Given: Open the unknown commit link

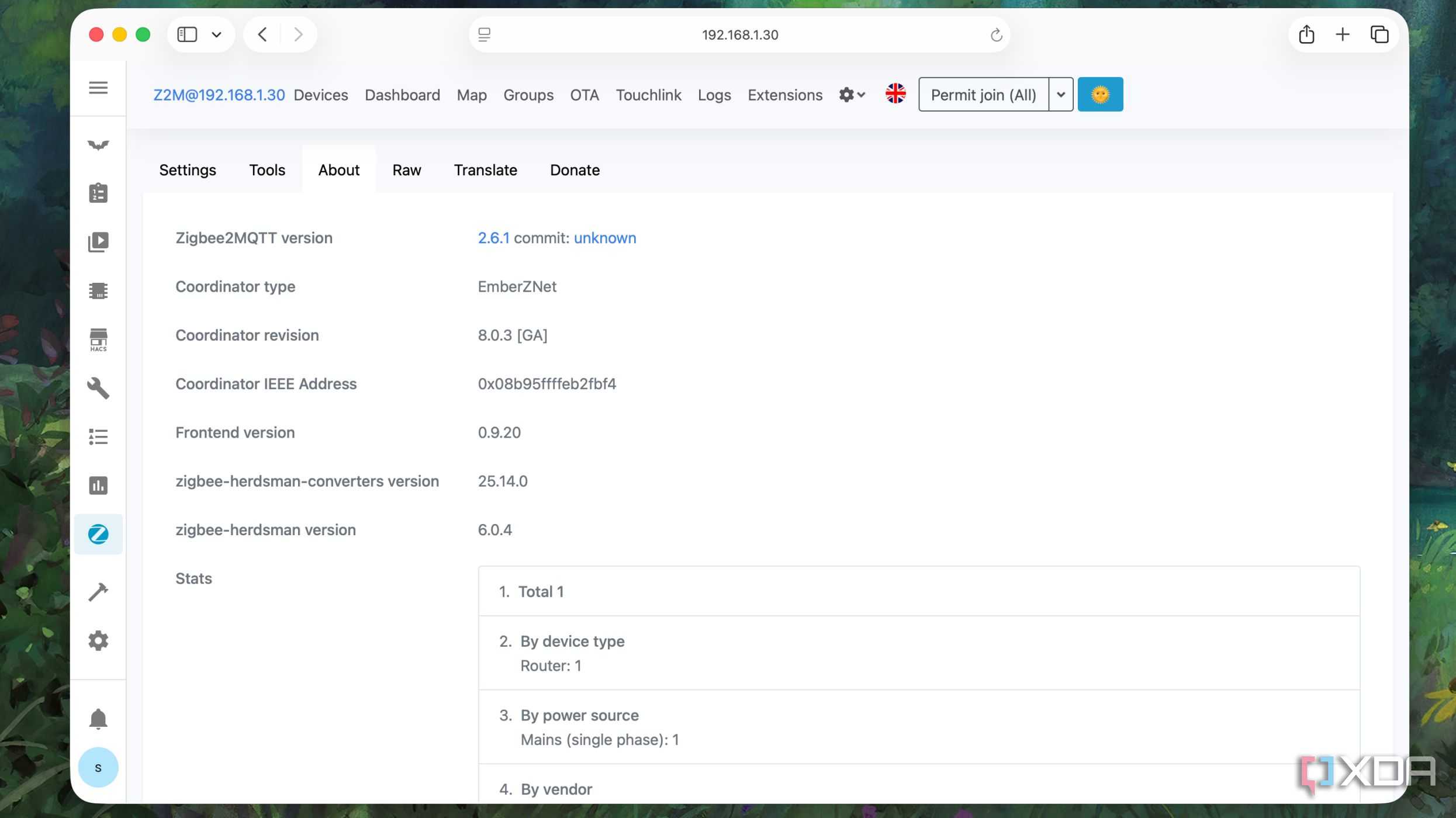Looking at the screenshot, I should [x=605, y=238].
